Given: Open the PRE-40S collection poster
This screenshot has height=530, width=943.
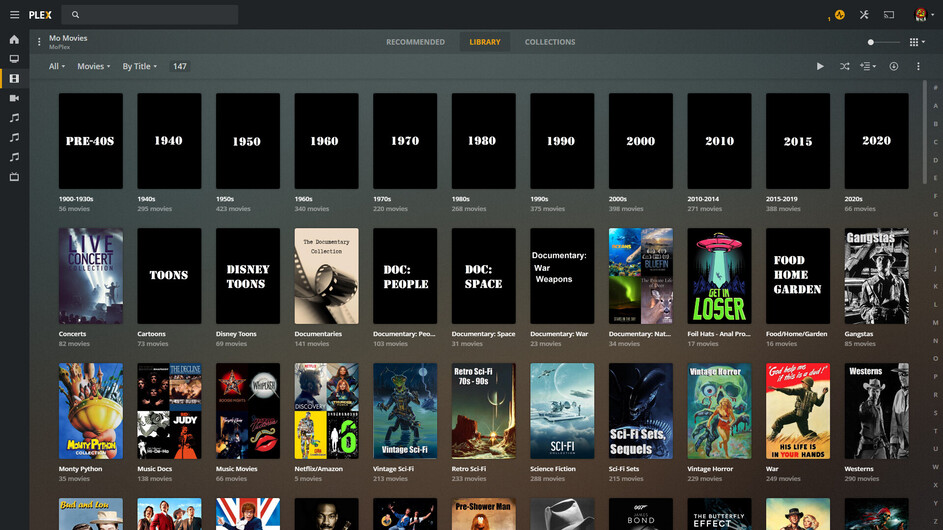Looking at the screenshot, I should [91, 141].
